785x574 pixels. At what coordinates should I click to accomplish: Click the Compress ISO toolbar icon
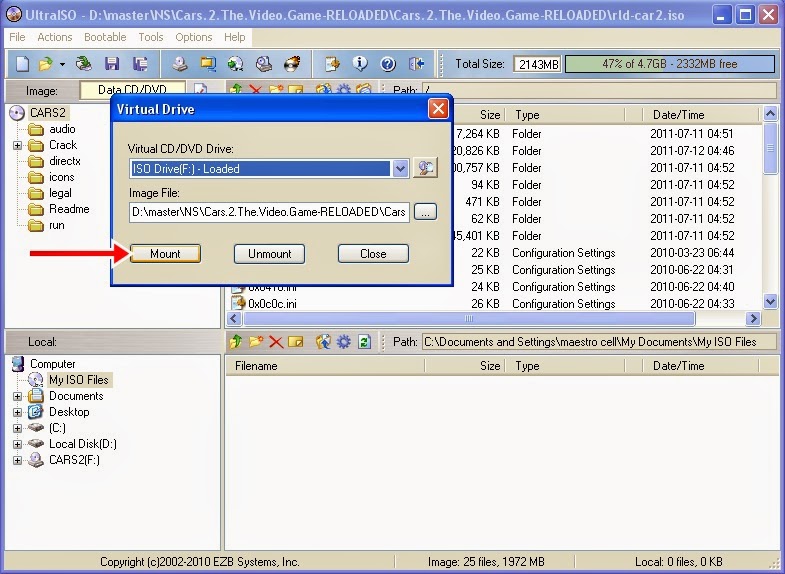(x=208, y=64)
